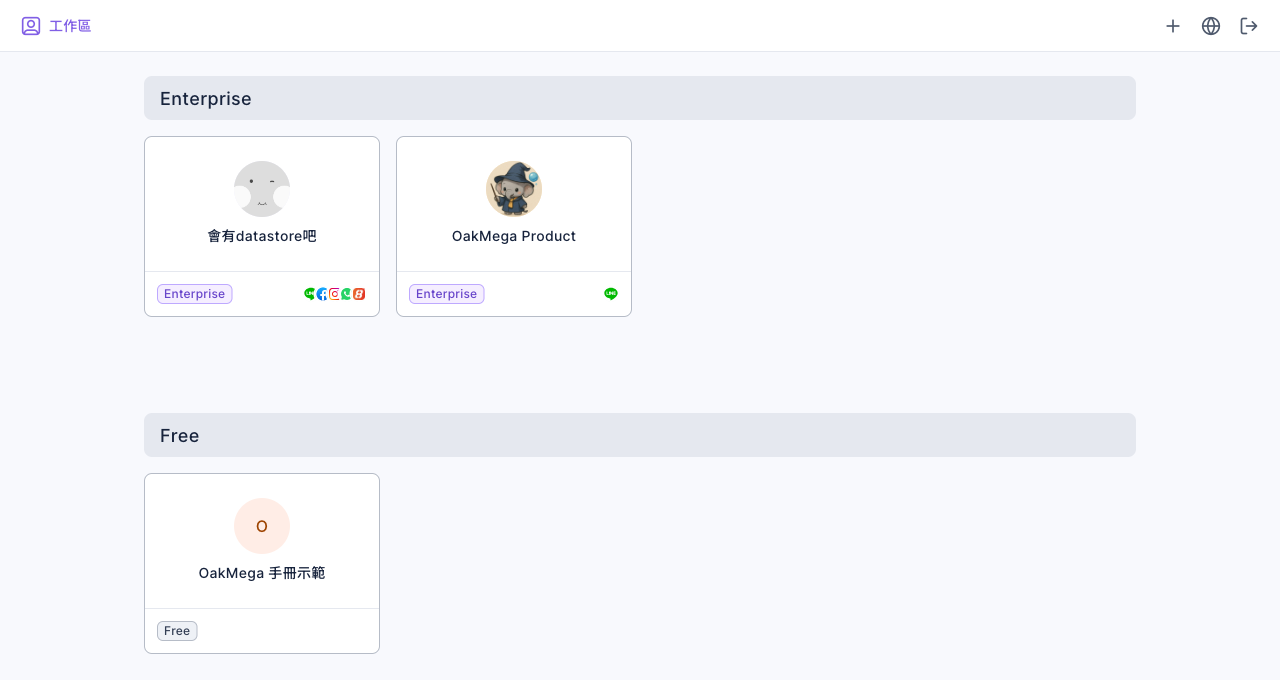
Task: Click the plus icon to add workspace
Action: 1173,26
